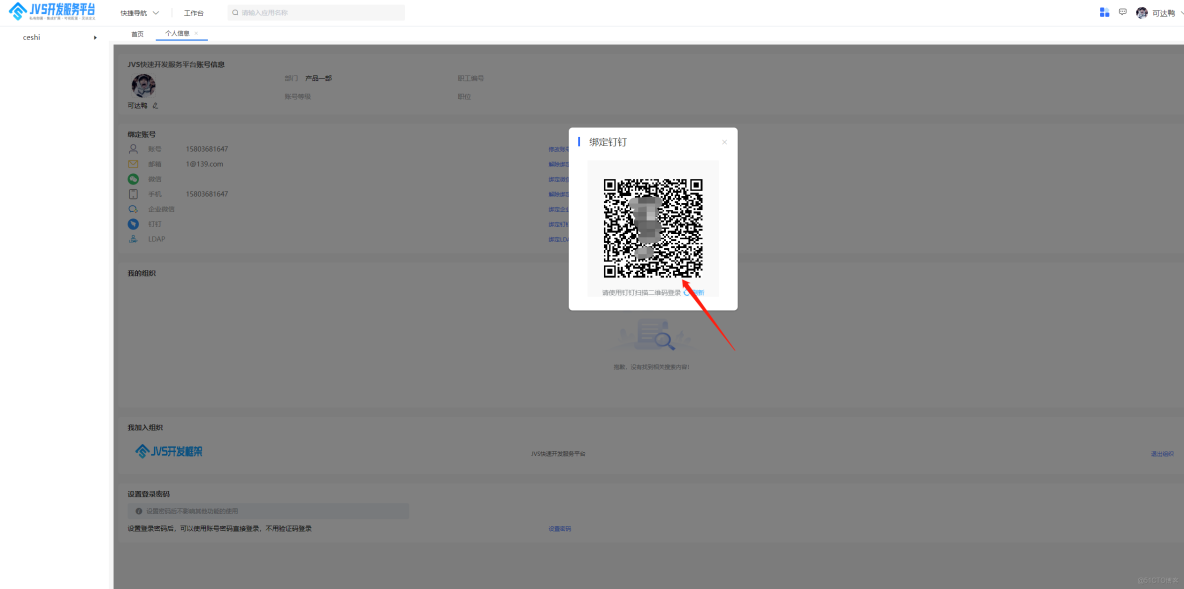Click the JVS开发框架 organization logo

[169, 452]
